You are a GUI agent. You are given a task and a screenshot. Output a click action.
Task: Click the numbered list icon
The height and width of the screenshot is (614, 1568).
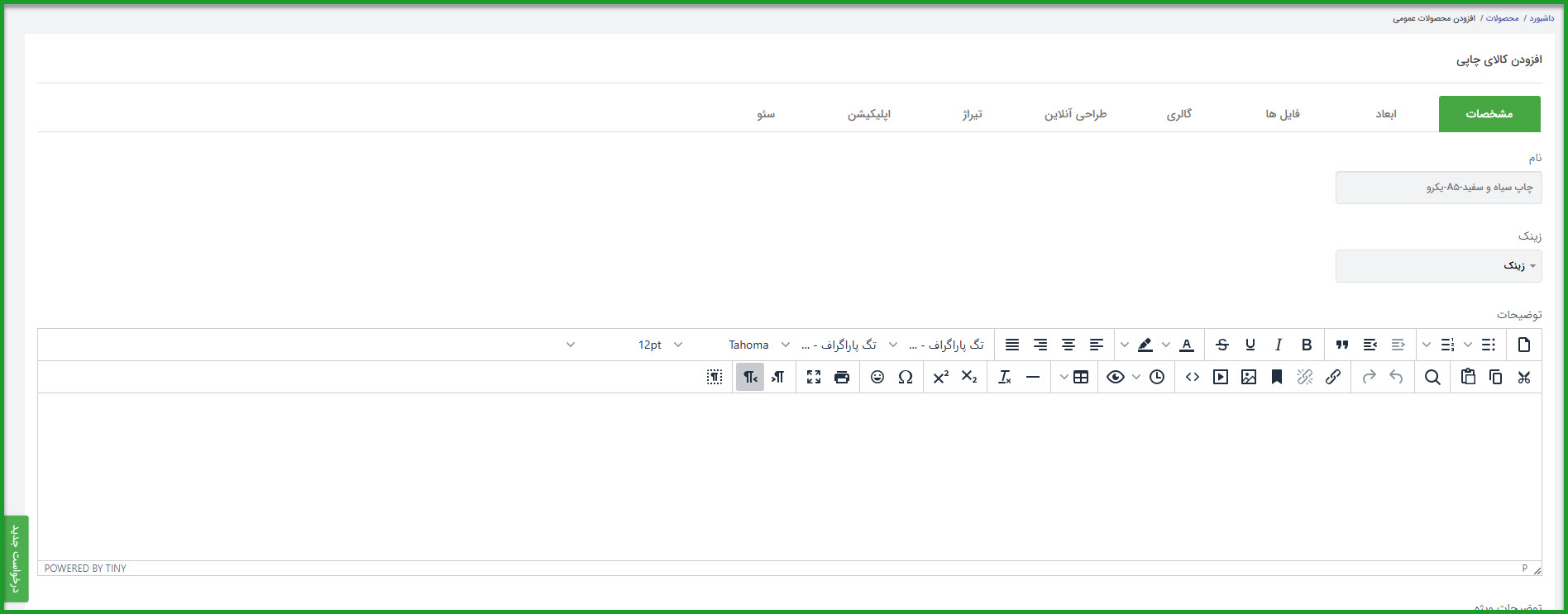[1447, 345]
